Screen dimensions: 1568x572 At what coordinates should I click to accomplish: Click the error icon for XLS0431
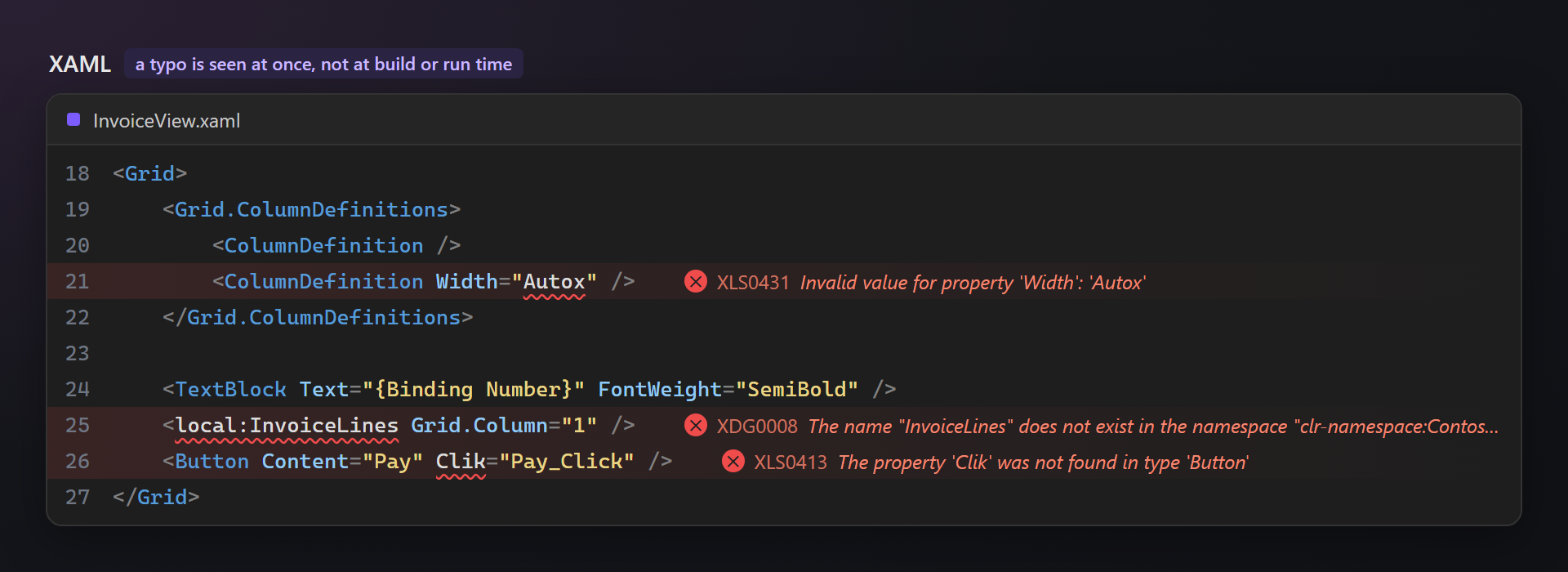click(x=696, y=282)
